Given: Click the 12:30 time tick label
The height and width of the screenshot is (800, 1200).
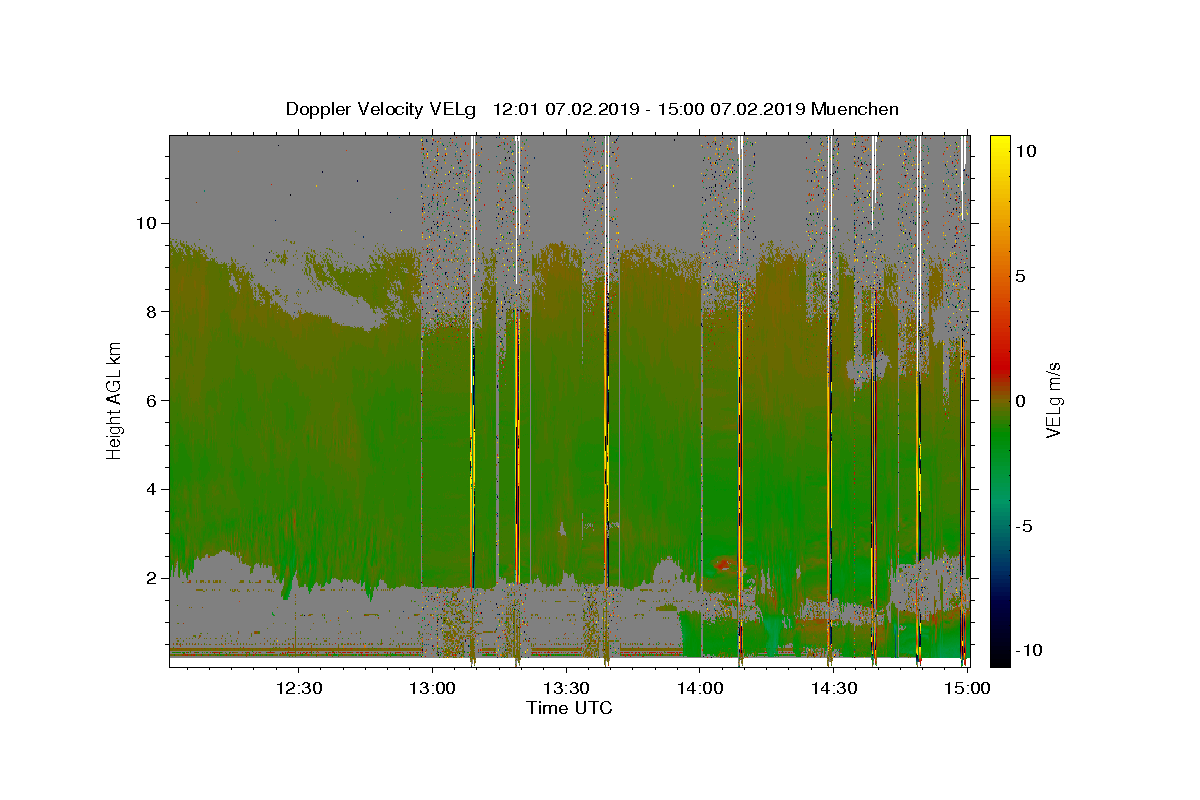Looking at the screenshot, I should click(298, 688).
